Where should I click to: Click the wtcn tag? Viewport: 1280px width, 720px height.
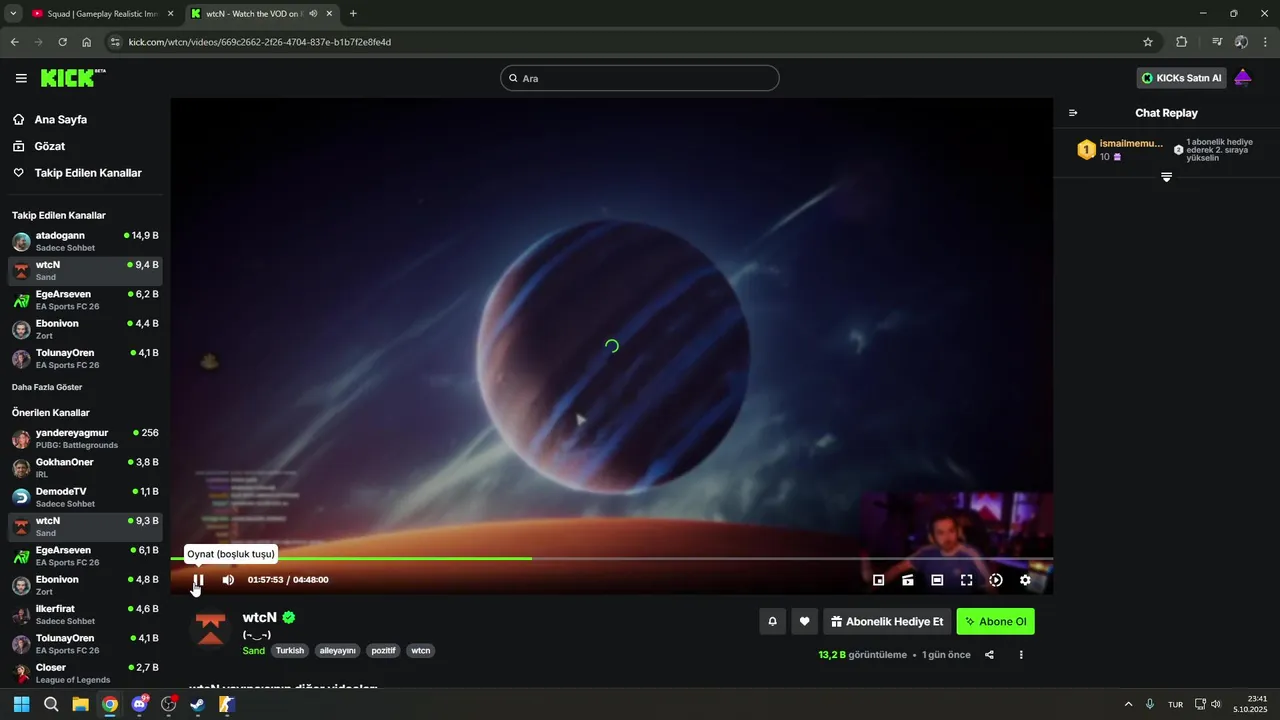[x=421, y=650]
